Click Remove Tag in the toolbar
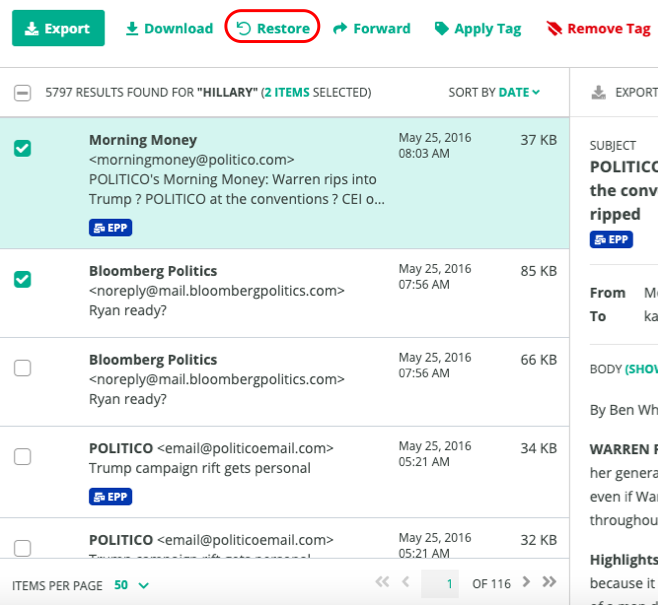Screen dimensions: 658x605 click(x=598, y=29)
